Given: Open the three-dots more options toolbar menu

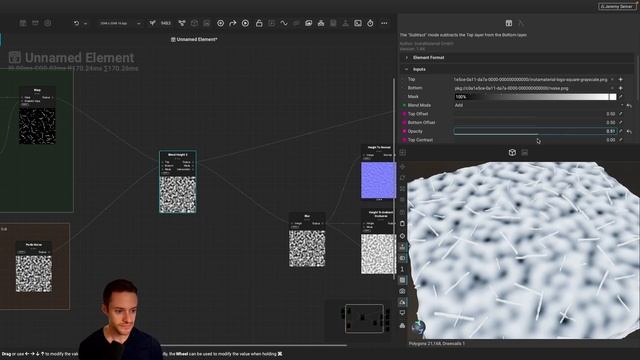Looking at the screenshot, I should tap(384, 23).
